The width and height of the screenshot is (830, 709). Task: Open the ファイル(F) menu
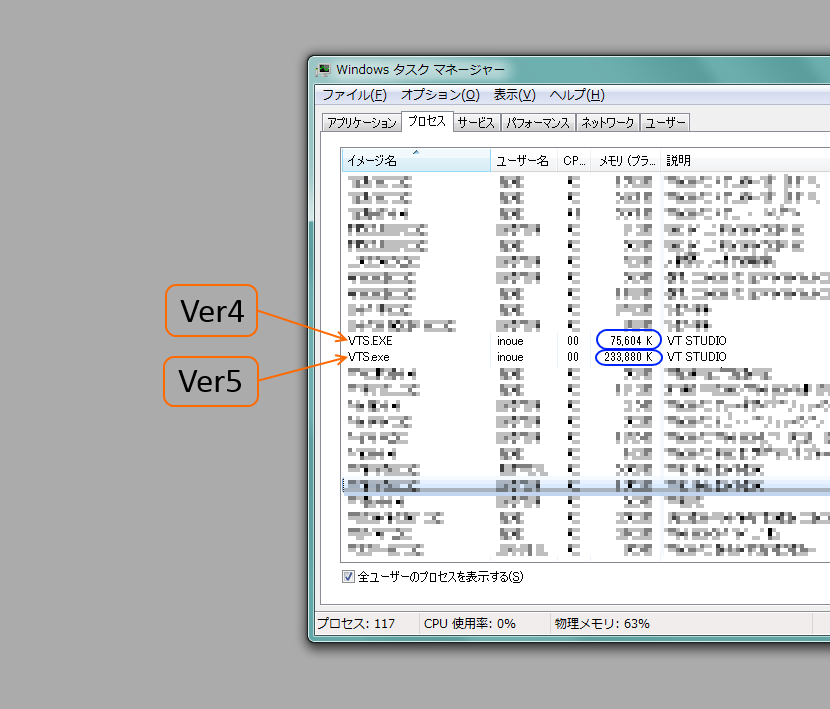[x=354, y=95]
